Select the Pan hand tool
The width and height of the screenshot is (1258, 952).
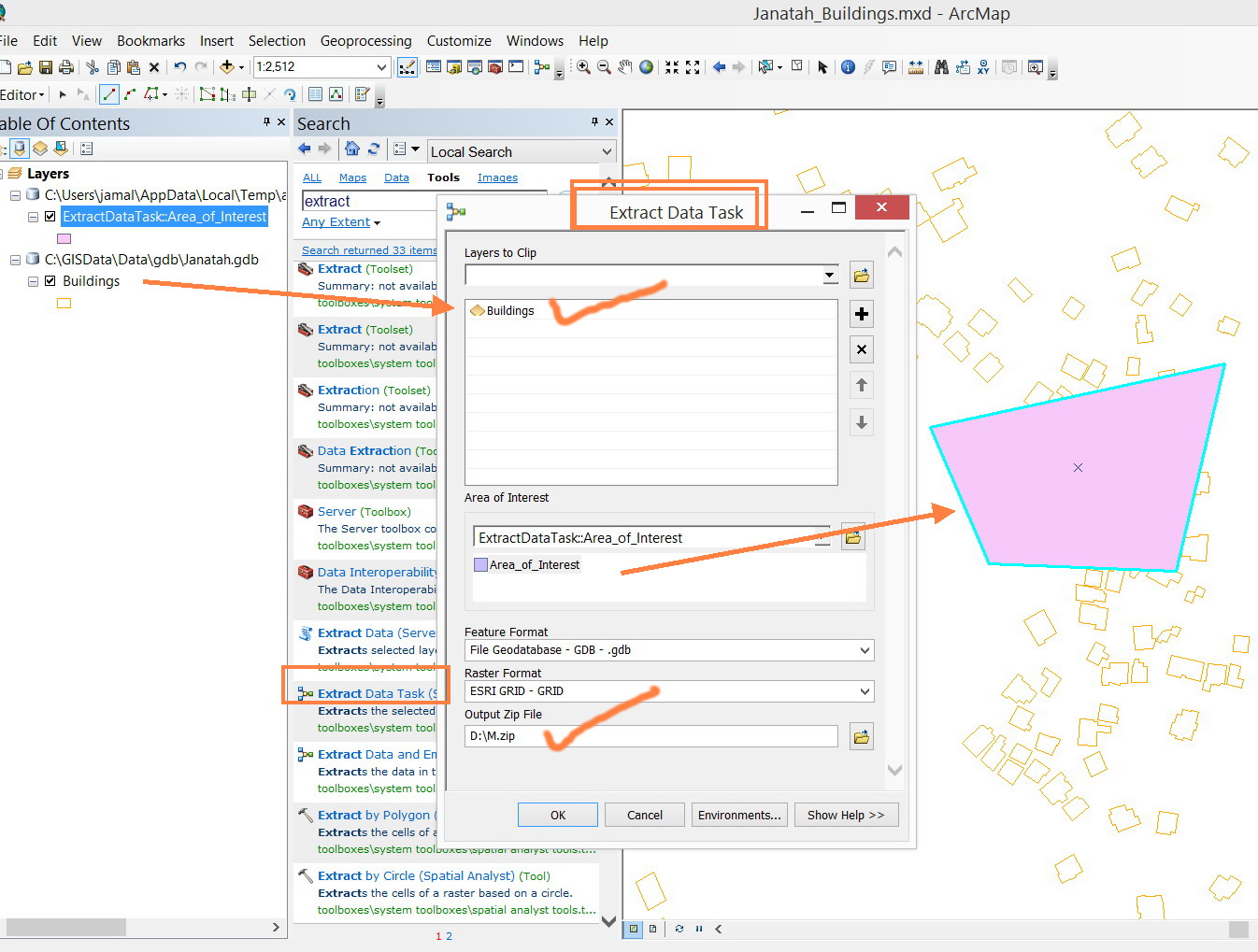point(624,67)
